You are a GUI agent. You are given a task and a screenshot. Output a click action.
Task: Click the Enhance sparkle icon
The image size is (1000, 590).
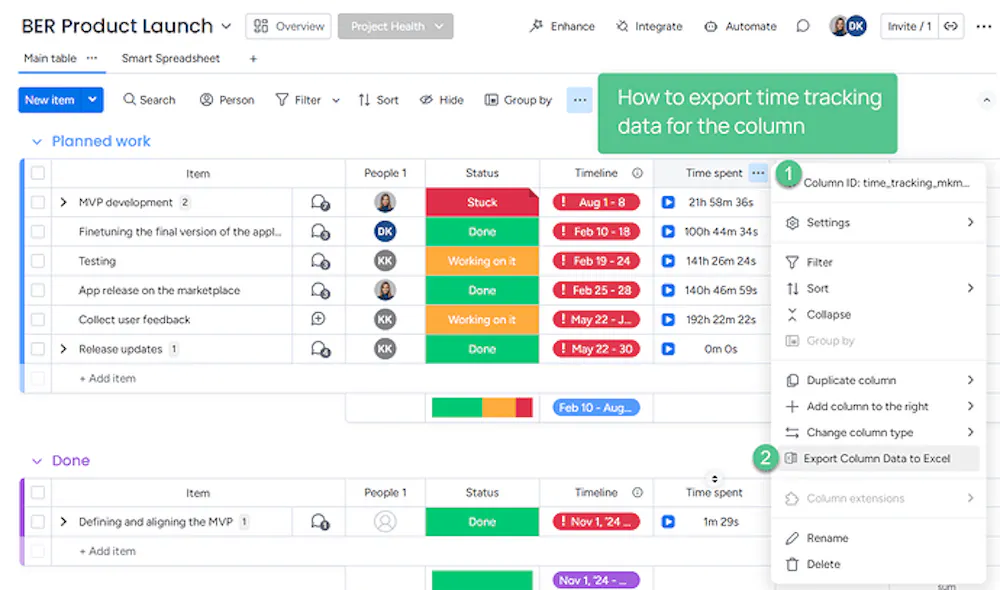pyautogui.click(x=536, y=26)
